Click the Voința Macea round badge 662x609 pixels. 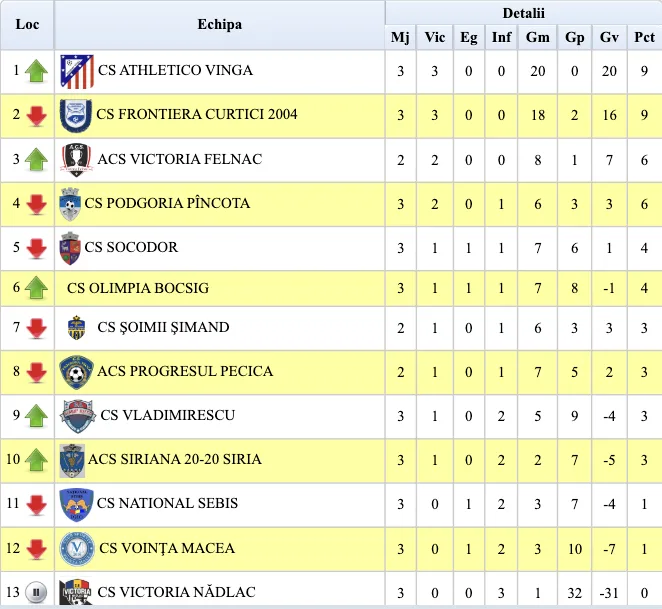(x=77, y=549)
